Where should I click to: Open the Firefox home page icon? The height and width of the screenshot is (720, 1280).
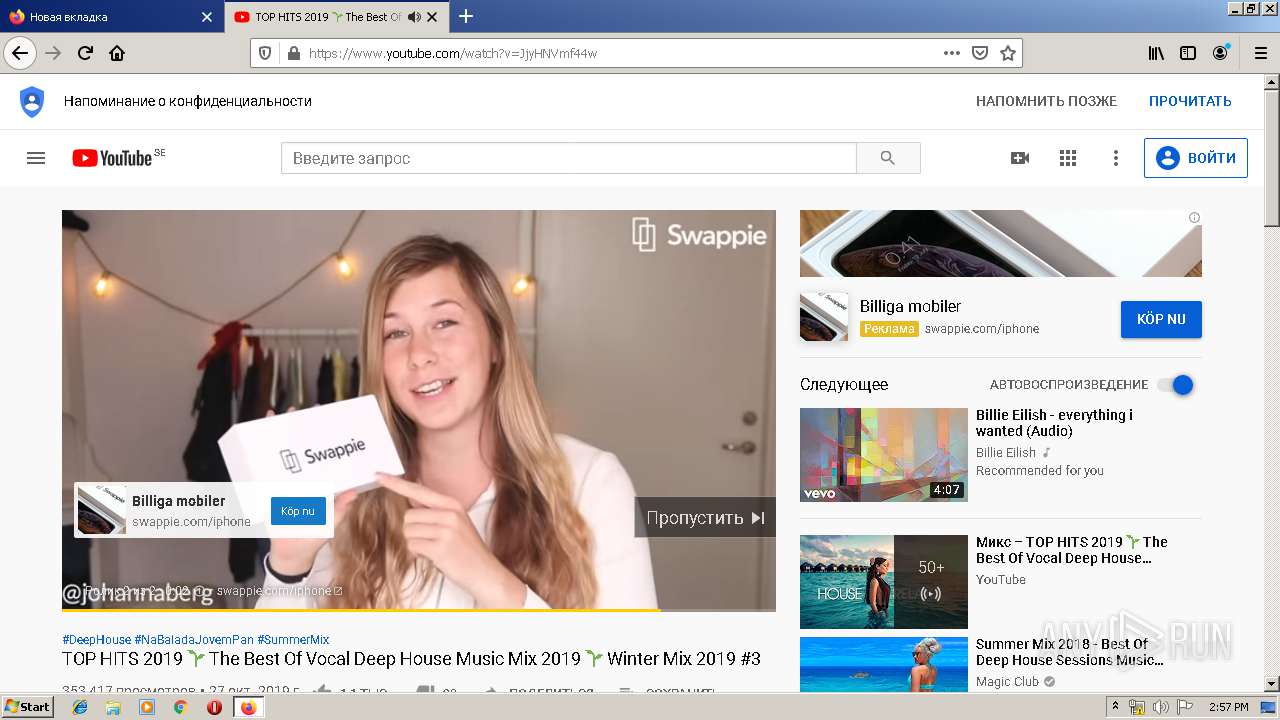click(x=117, y=53)
